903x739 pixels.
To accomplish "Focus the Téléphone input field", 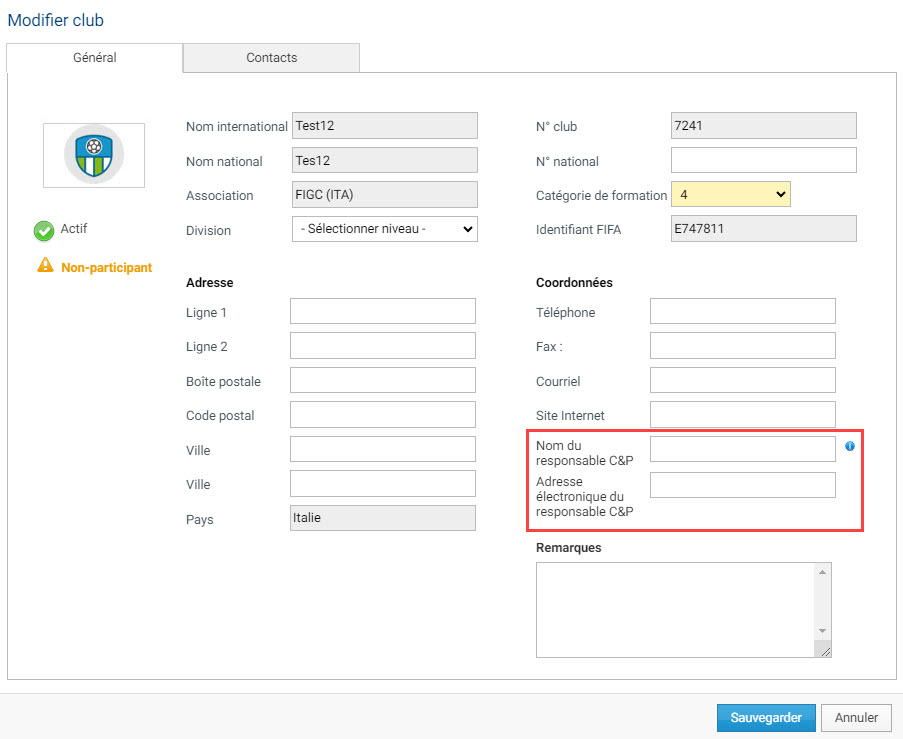I will (x=743, y=311).
